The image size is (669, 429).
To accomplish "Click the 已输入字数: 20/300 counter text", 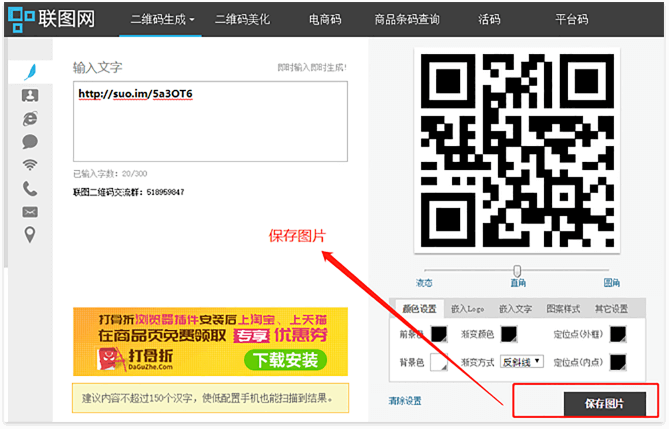I will pyautogui.click(x=110, y=174).
